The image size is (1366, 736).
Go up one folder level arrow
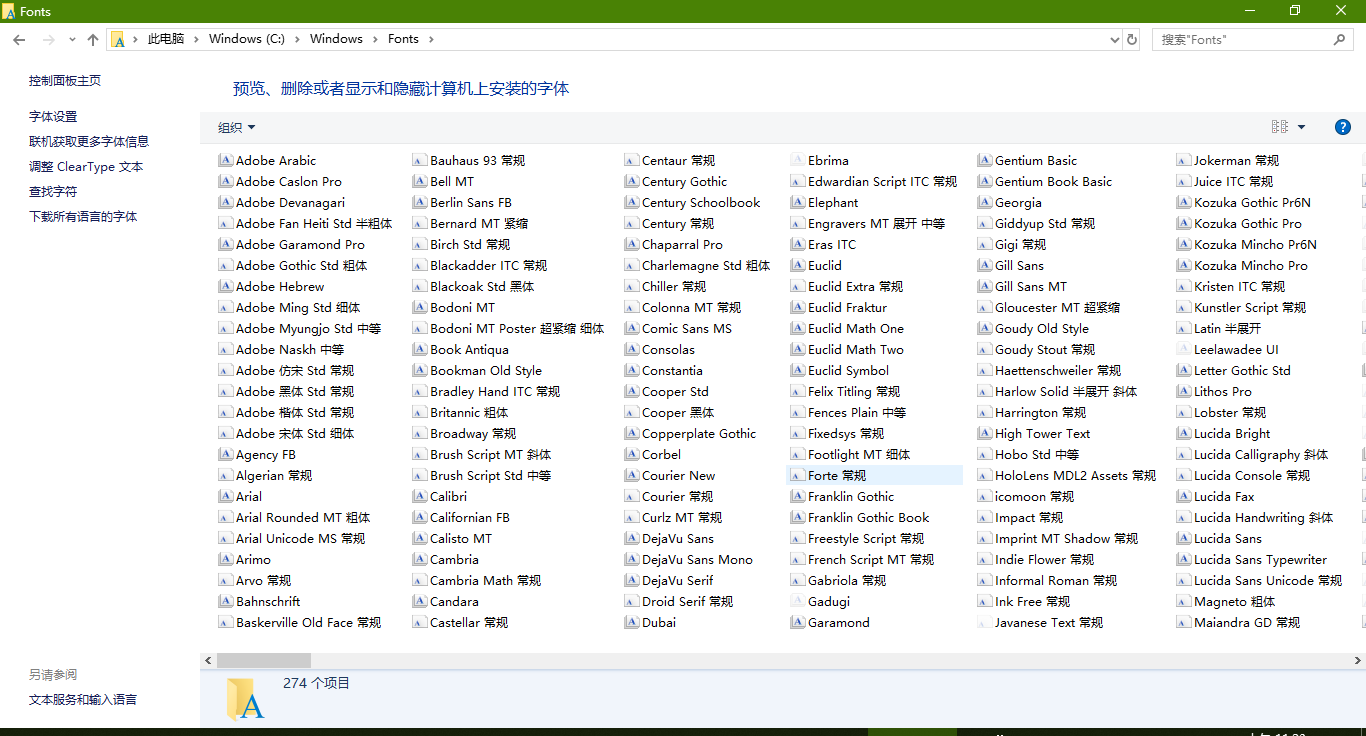(x=93, y=39)
